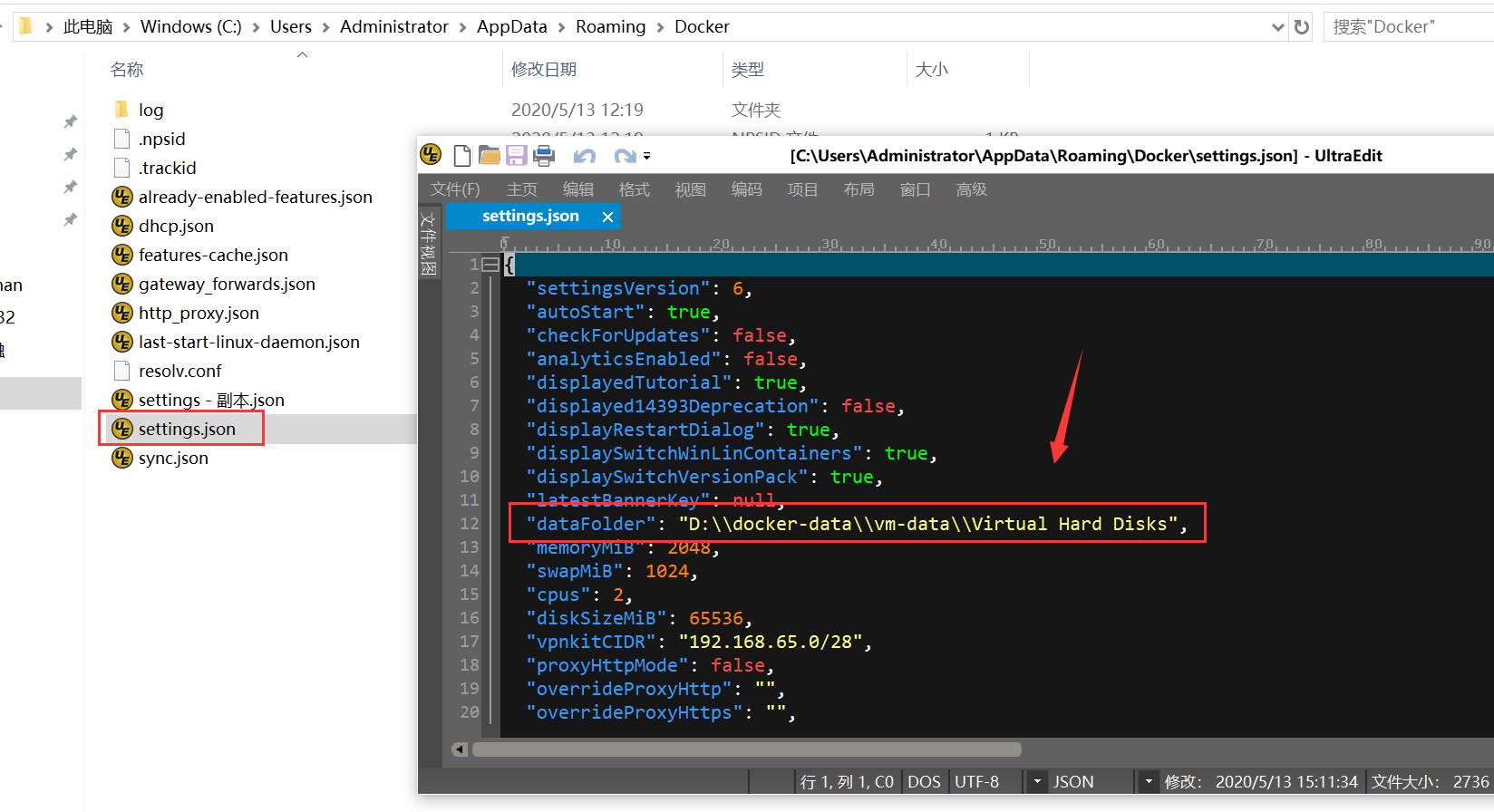Close the settings.json editor tab

click(x=608, y=217)
